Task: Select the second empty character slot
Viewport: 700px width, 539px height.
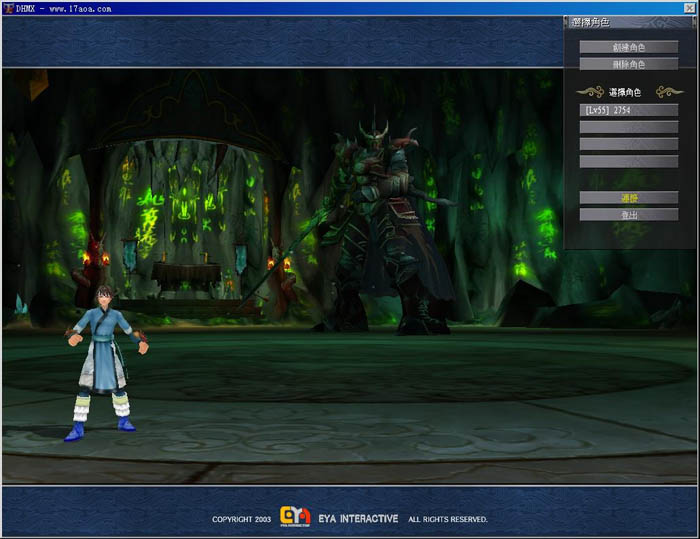Action: coord(628,127)
